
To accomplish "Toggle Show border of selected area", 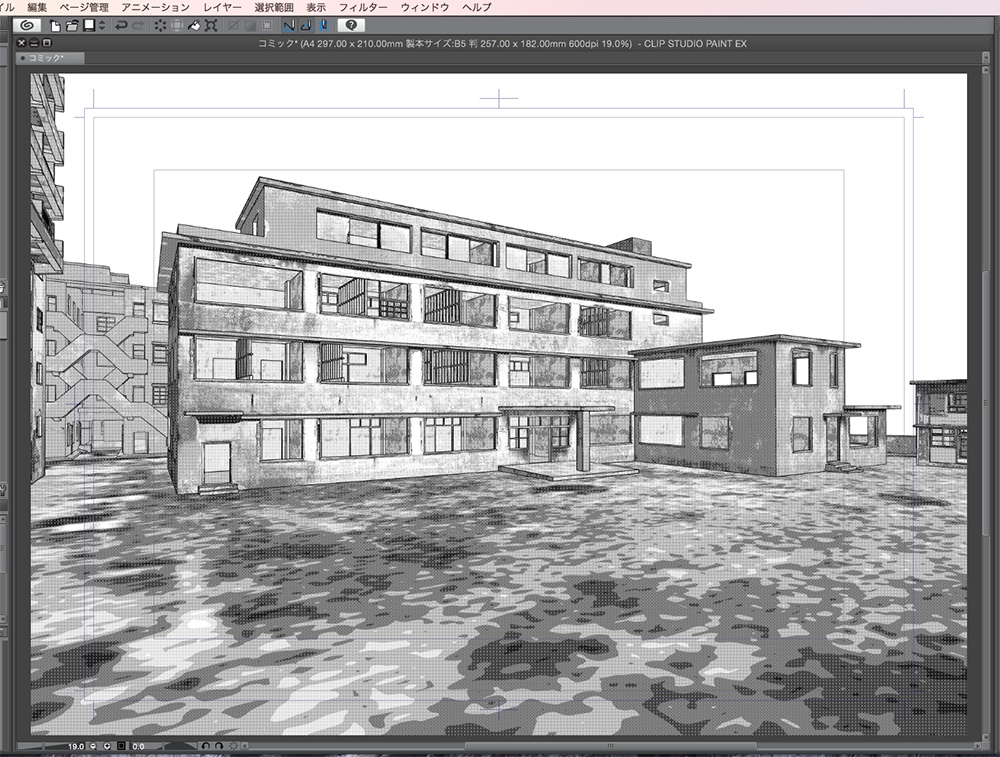I will pos(267,26).
